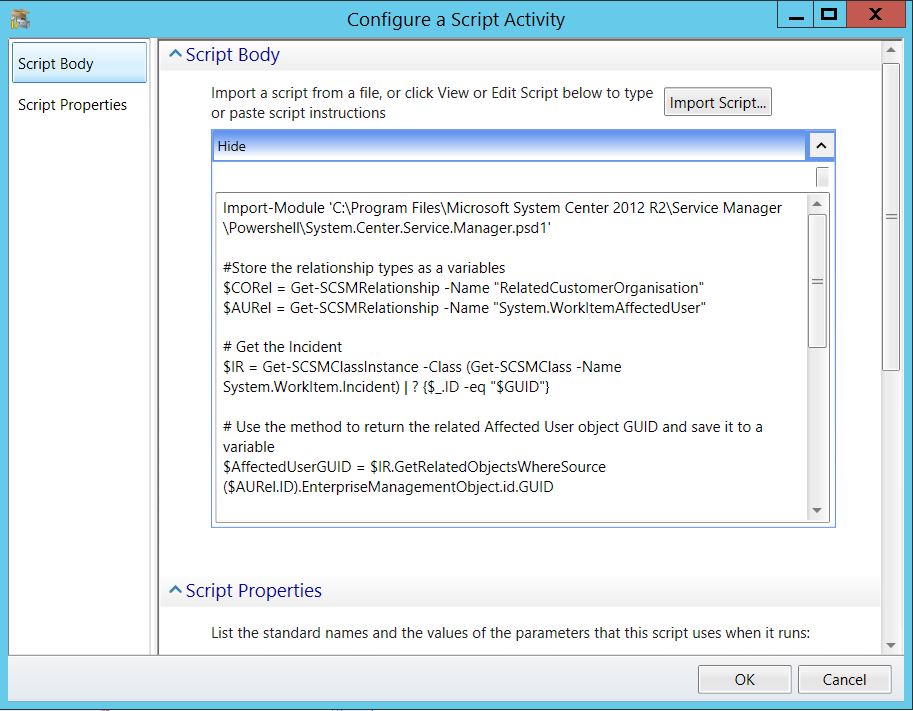The height and width of the screenshot is (711, 913).
Task: Click the Import Script... button
Action: (x=717, y=102)
